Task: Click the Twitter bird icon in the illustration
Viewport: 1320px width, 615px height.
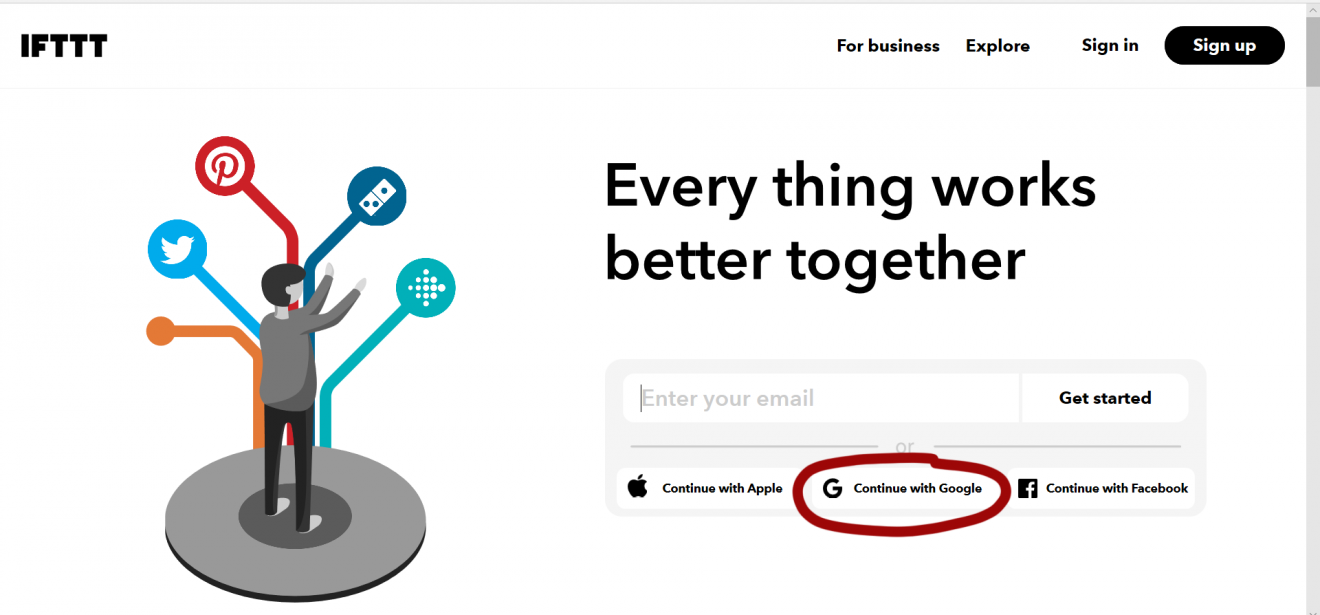Action: (x=177, y=249)
